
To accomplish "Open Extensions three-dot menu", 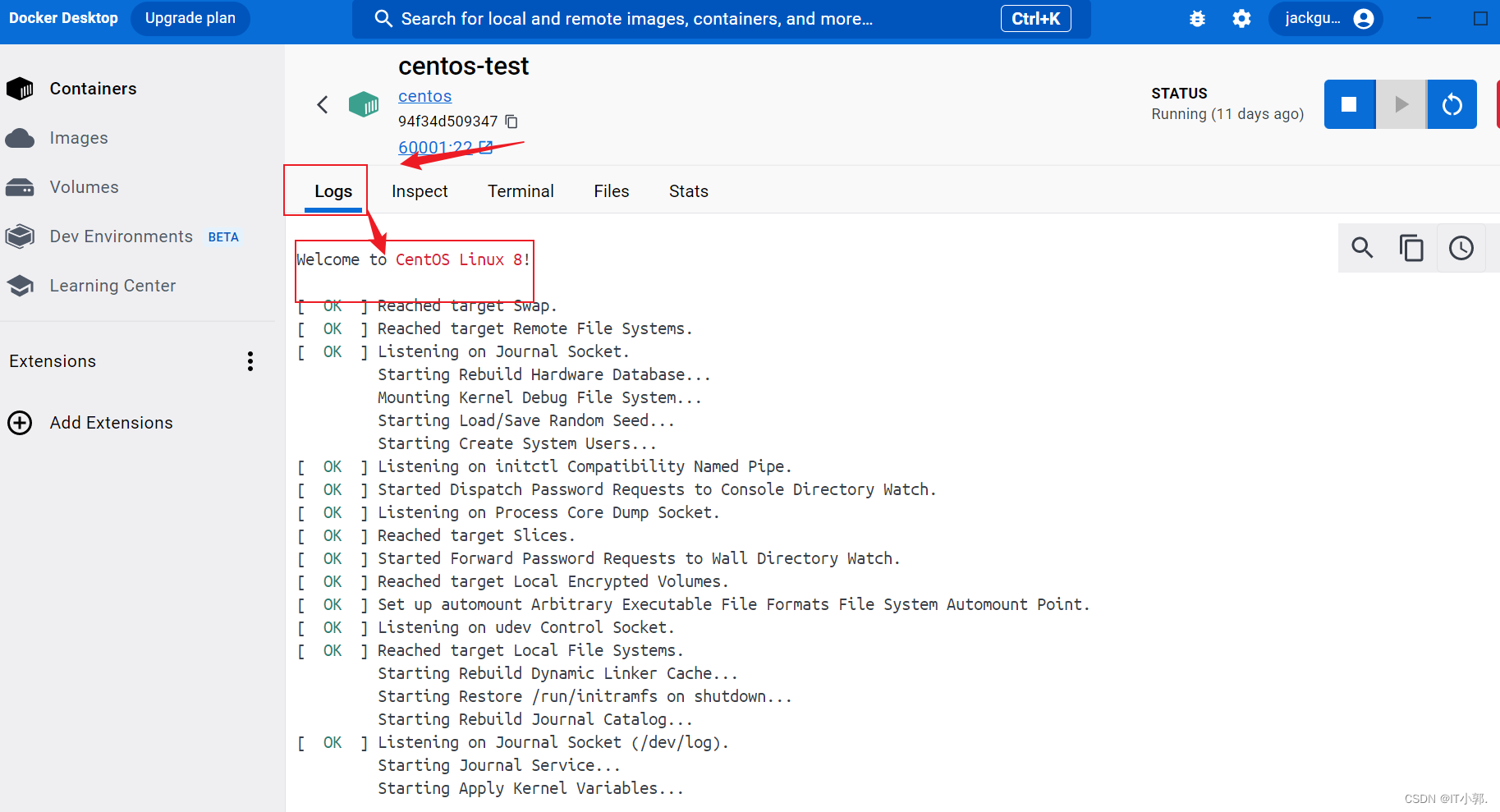I will (250, 361).
